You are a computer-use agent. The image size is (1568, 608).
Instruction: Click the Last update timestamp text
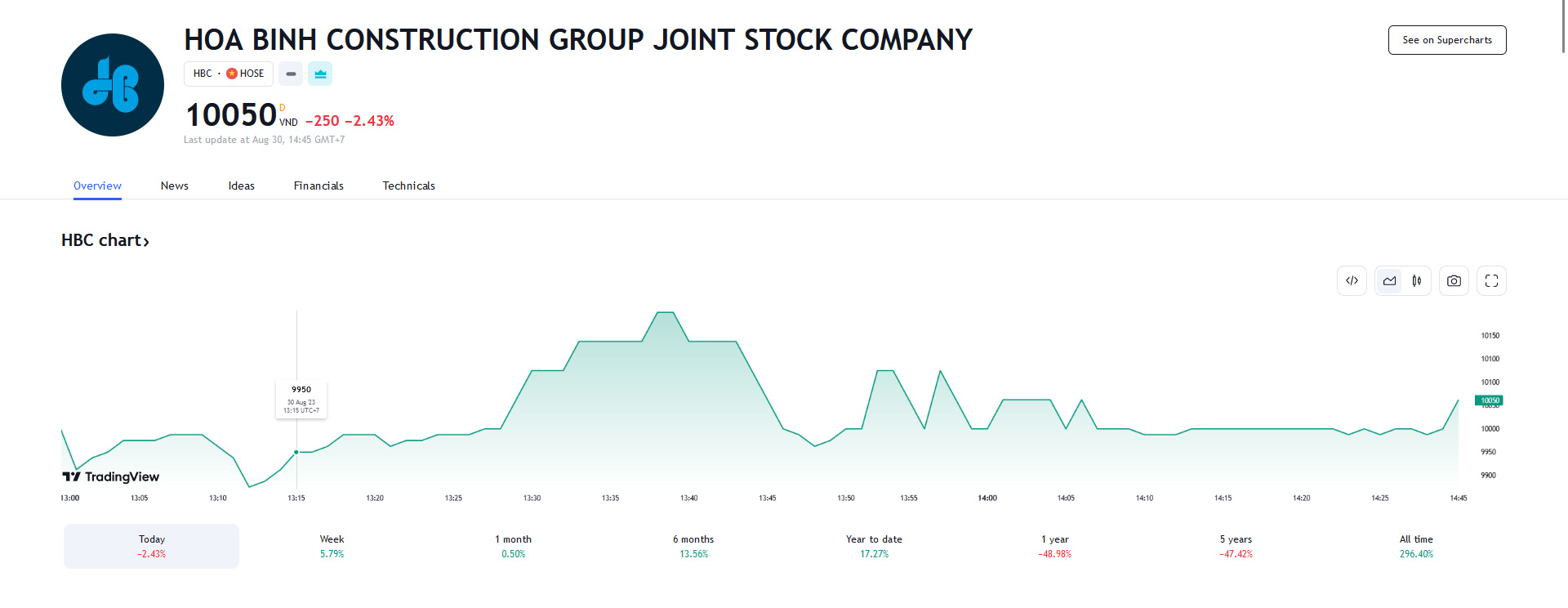(264, 140)
